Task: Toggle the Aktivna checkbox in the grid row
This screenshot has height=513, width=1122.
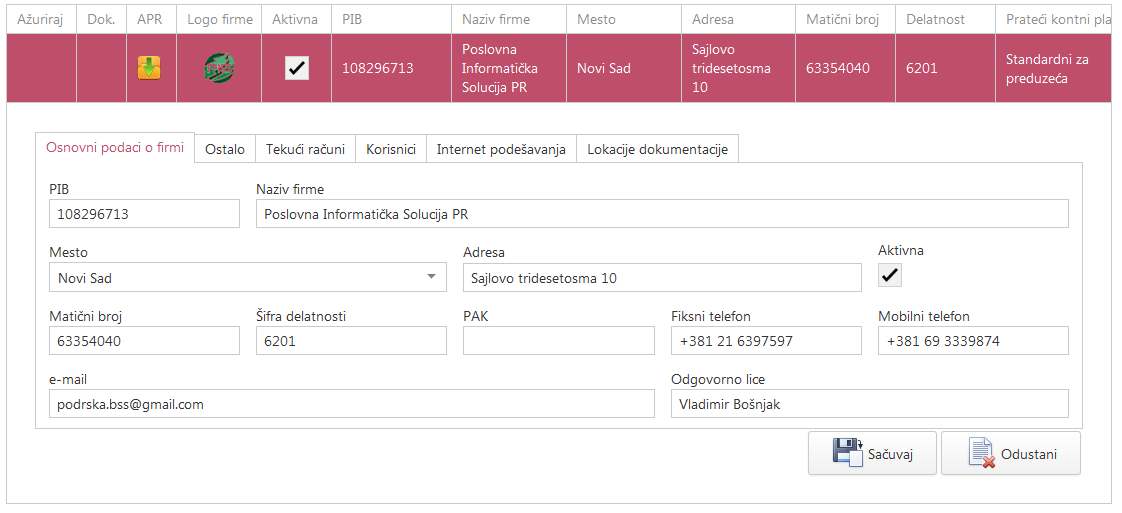Action: point(297,68)
